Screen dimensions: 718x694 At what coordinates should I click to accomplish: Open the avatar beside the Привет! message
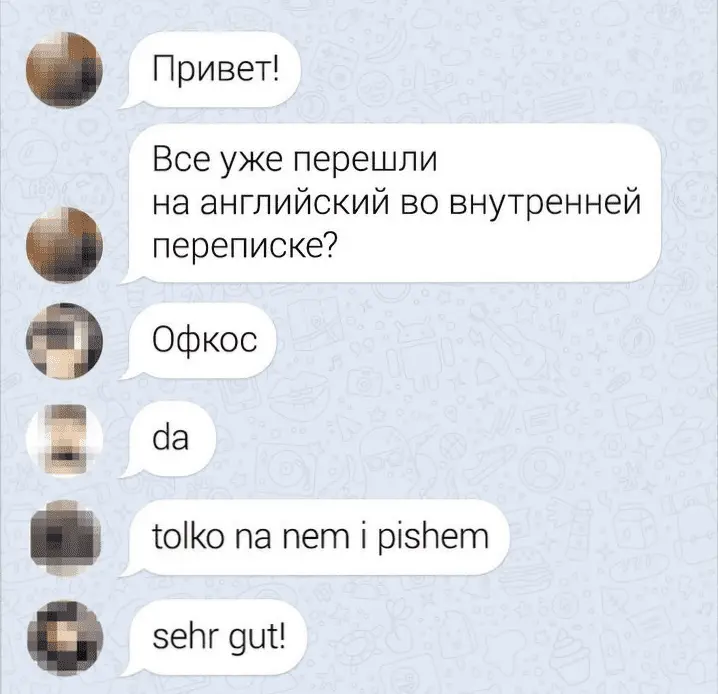tap(65, 70)
